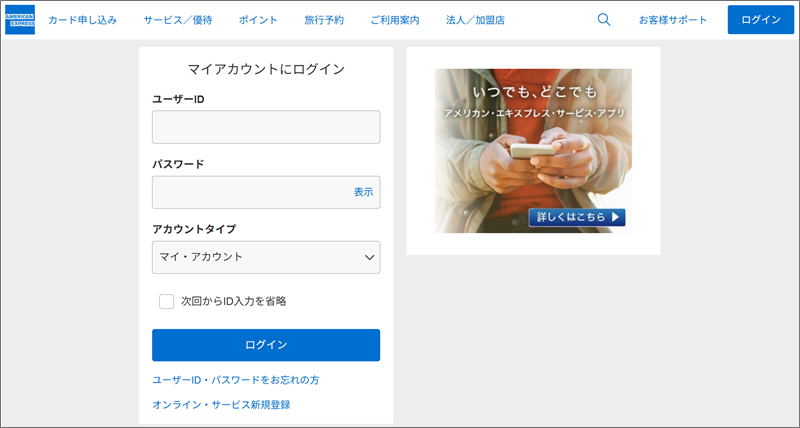
Task: Submit the blue ログイン form button
Action: pyautogui.click(x=266, y=345)
